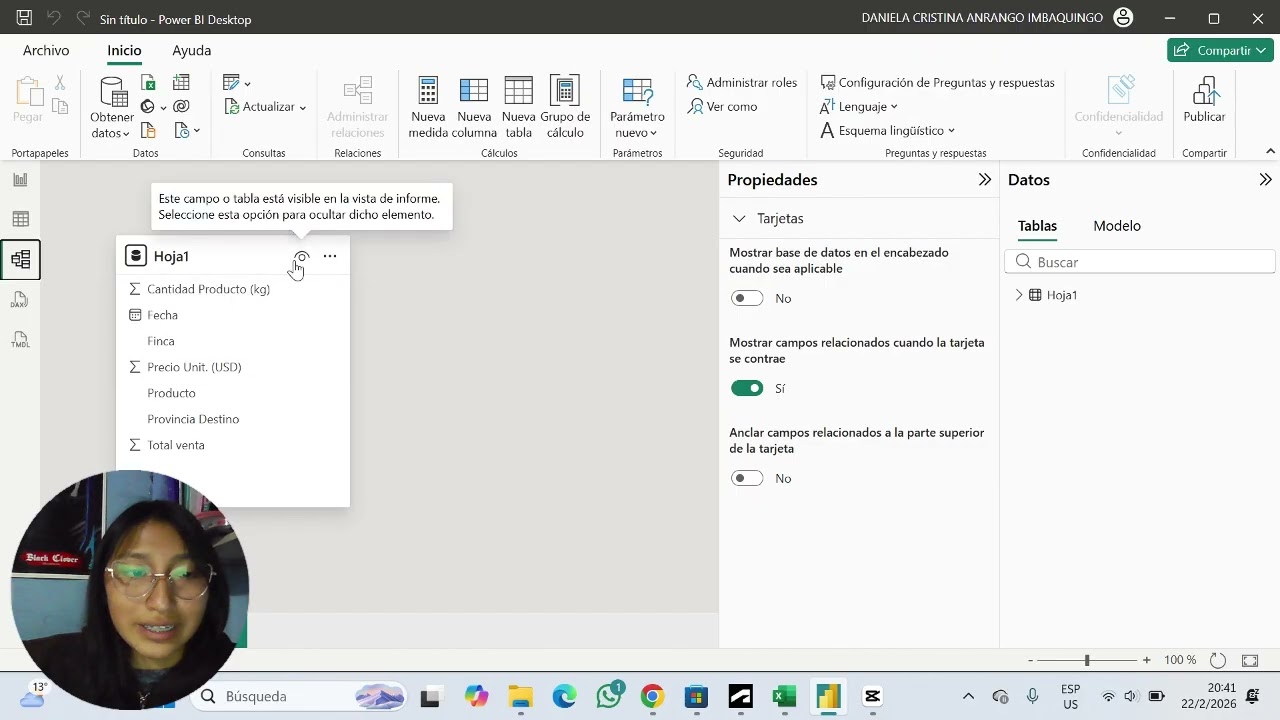Open the Obtener datos button
Viewport: 1280px width, 720px height.
(x=112, y=108)
